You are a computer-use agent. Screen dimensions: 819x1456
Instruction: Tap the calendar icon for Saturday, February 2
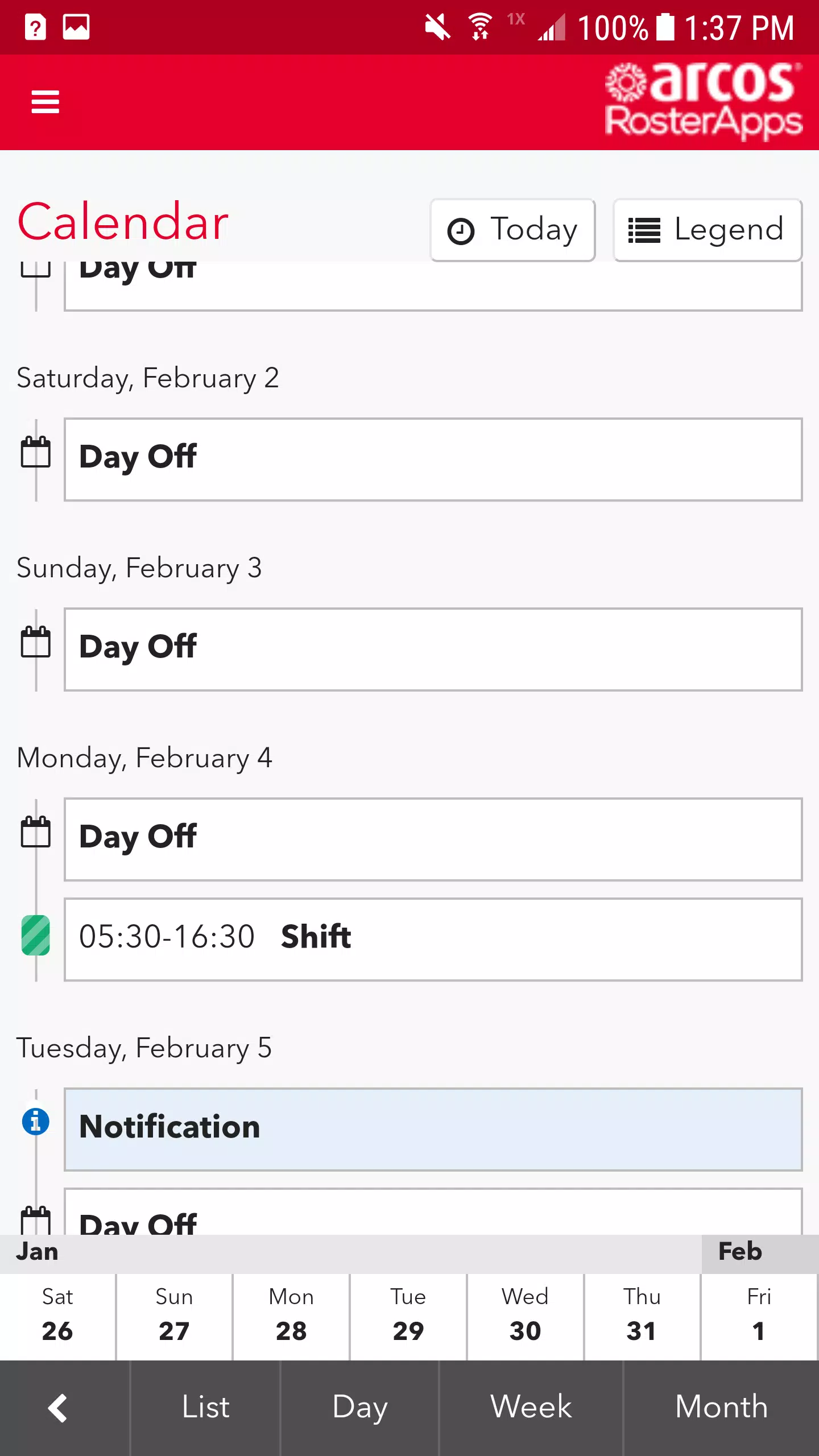[35, 452]
